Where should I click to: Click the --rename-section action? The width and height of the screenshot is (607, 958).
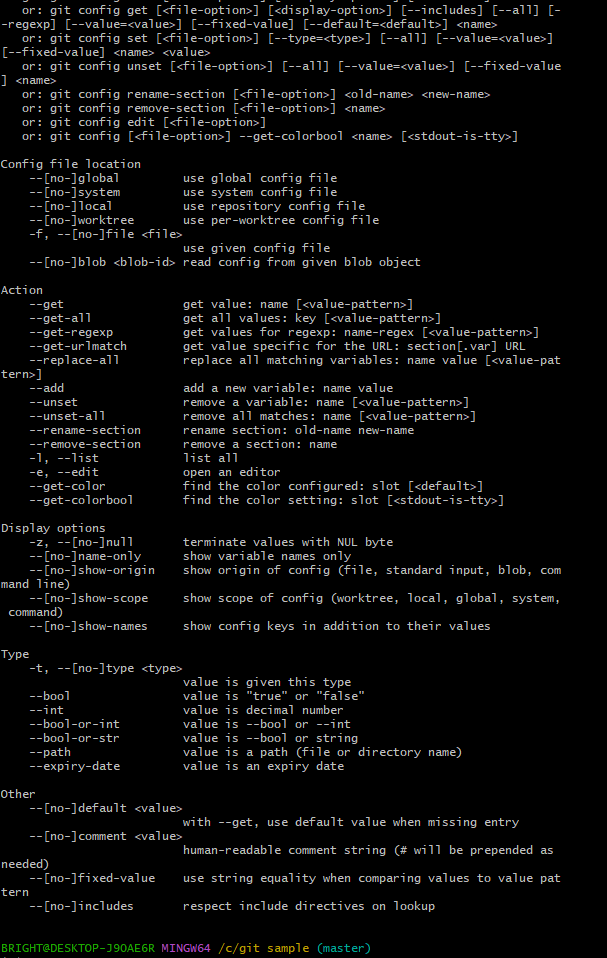point(85,430)
